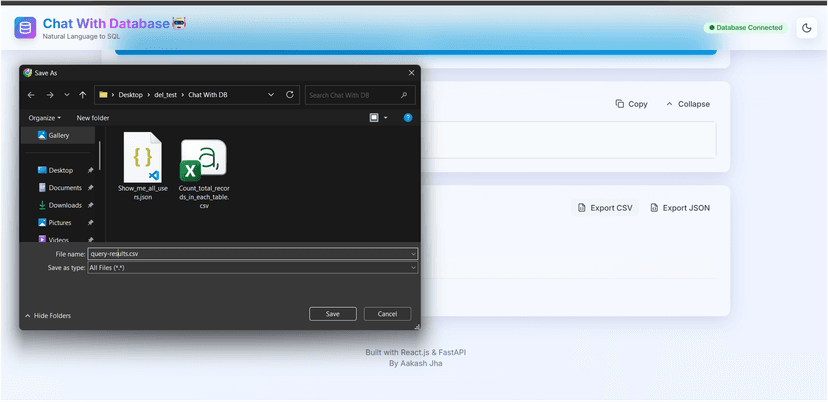
Task: Collapse the query section
Action: click(x=688, y=104)
